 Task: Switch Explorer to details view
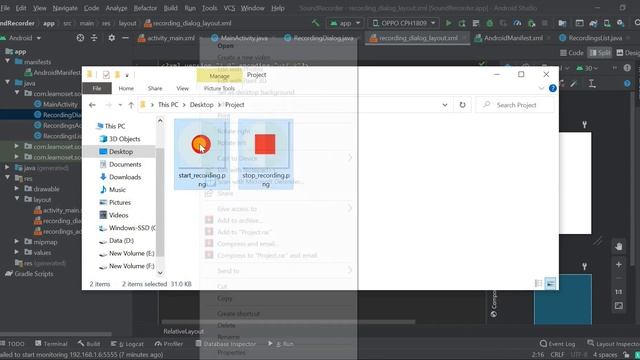(x=538, y=284)
